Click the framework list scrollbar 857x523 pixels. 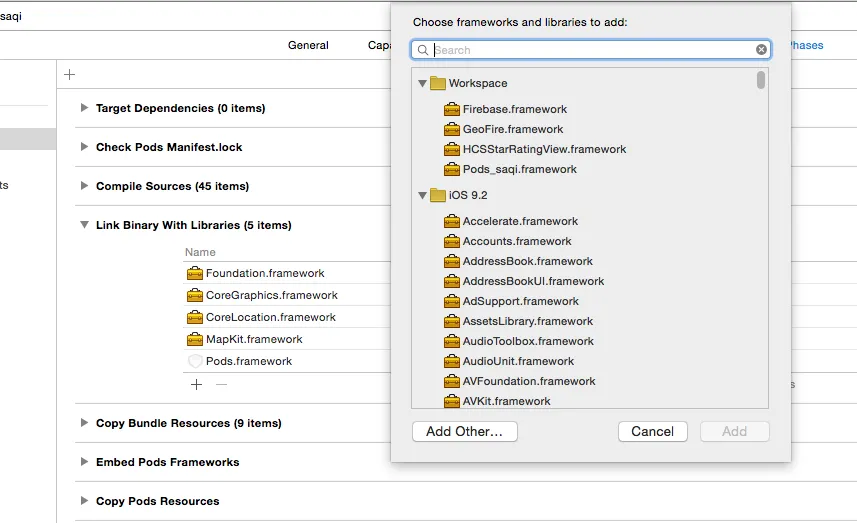pyautogui.click(x=761, y=81)
